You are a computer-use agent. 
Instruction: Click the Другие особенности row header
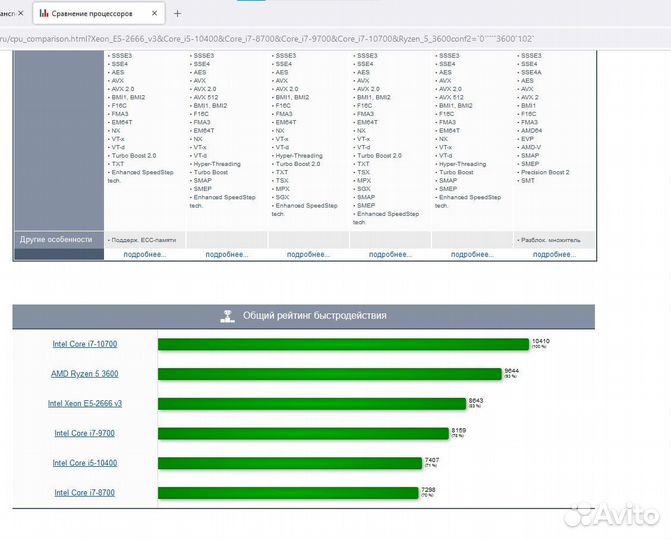(57, 239)
